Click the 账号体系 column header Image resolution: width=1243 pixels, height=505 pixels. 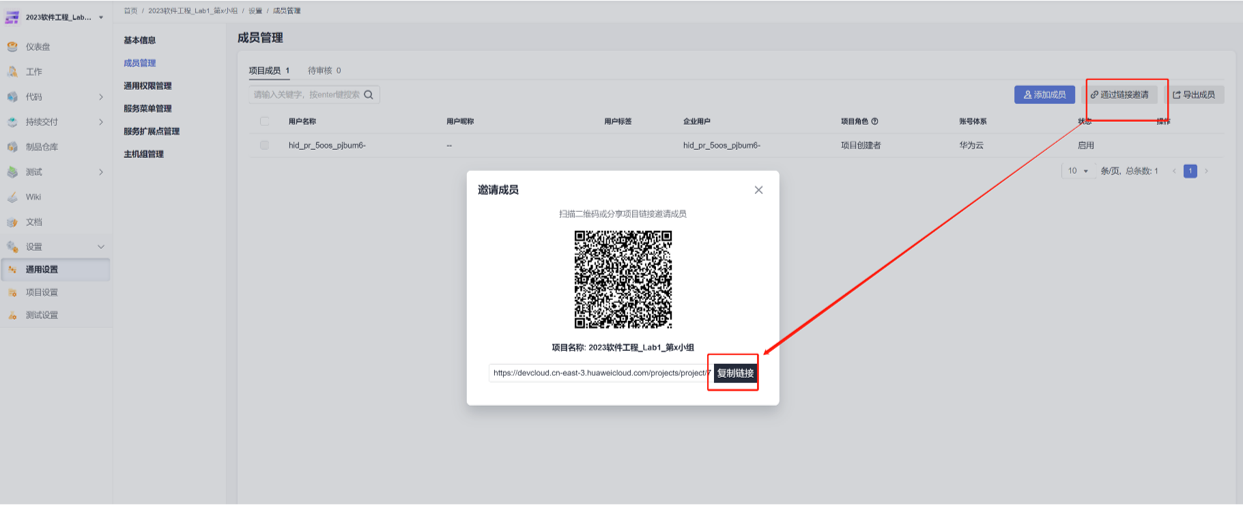coord(973,121)
